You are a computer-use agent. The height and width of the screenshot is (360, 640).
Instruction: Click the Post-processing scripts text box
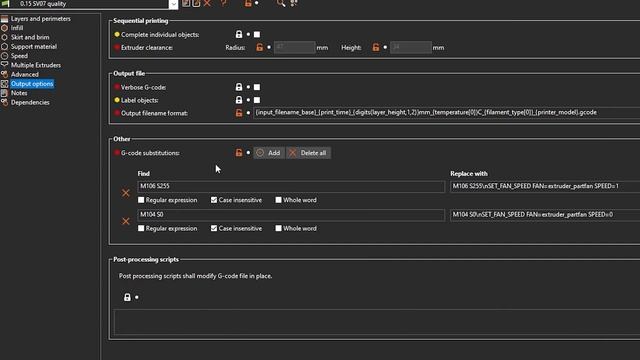(377, 322)
